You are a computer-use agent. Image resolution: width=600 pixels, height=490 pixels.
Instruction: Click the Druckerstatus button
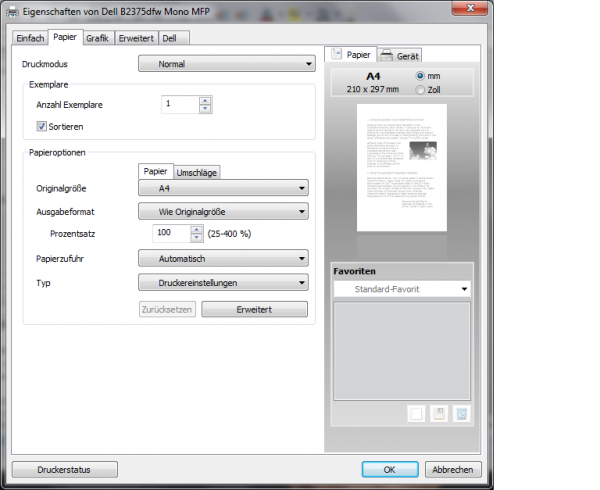pos(64,469)
